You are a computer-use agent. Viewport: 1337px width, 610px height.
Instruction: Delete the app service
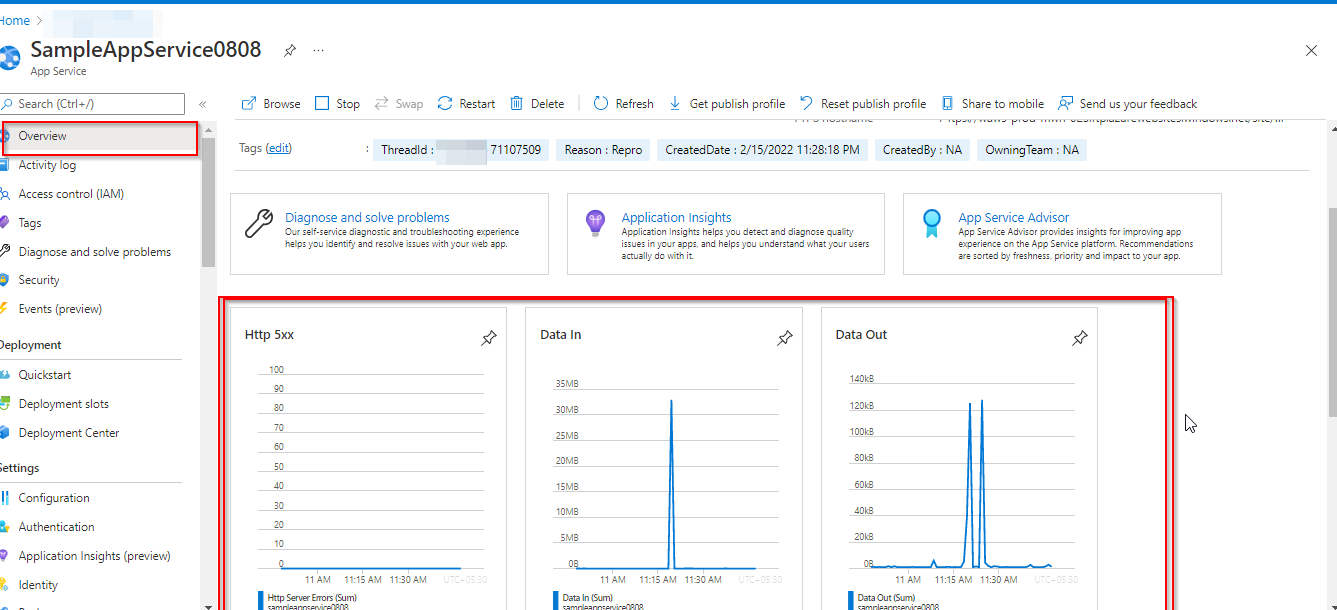[537, 104]
